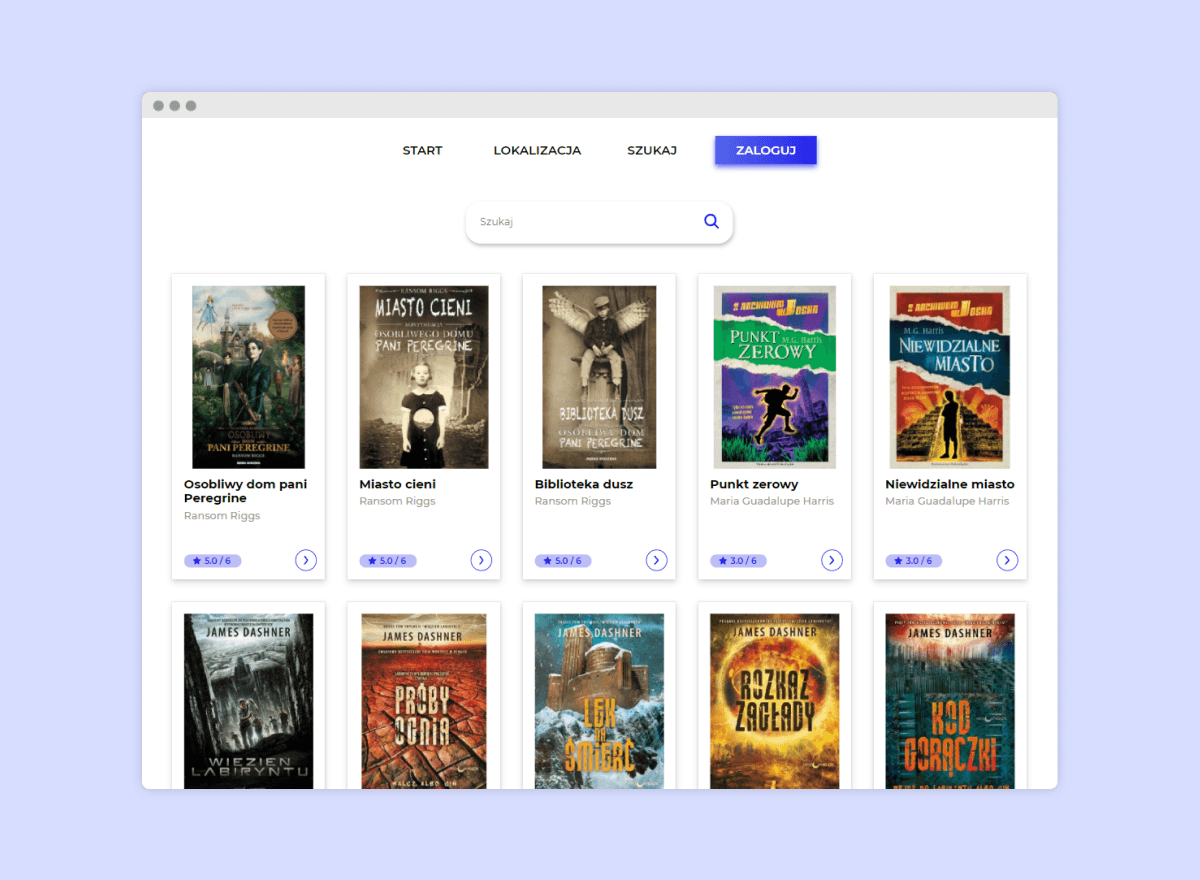Focus the Szukaj search input field
This screenshot has width=1200, height=880.
point(585,222)
